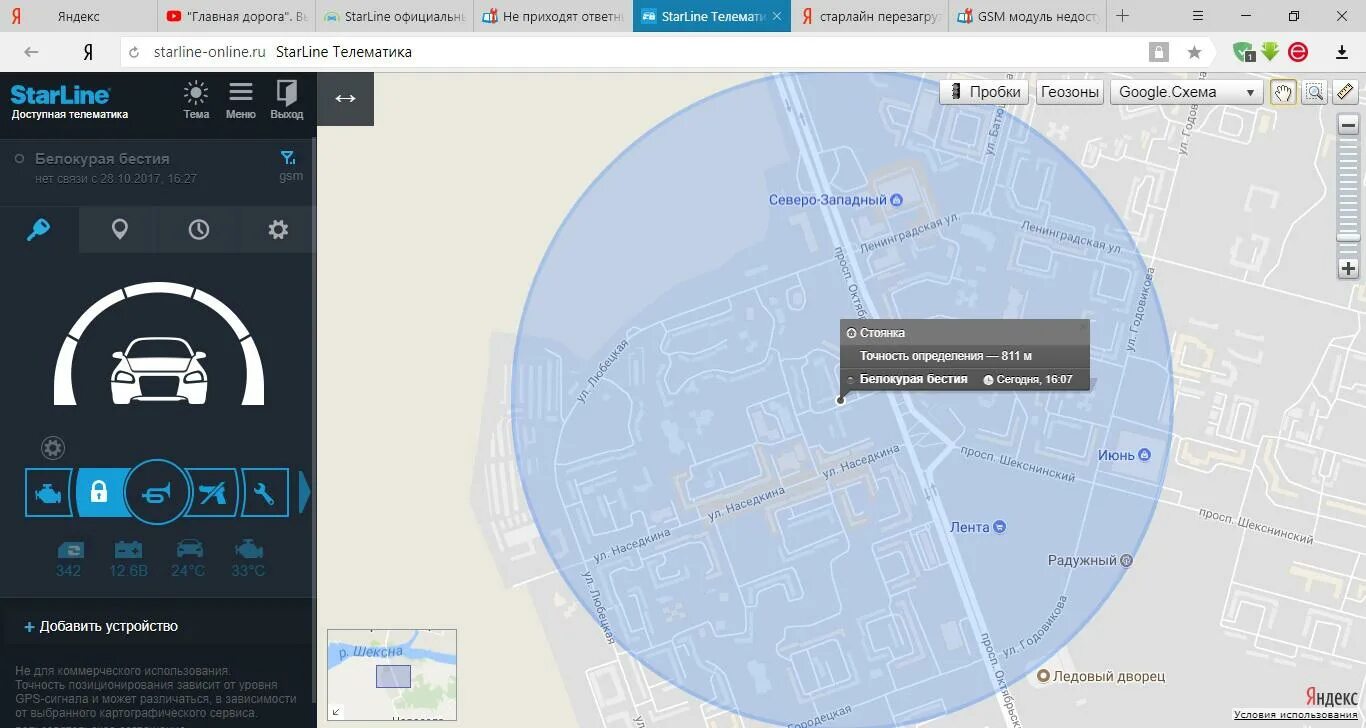Switch to the location pin tab
Screen dimensions: 1366x728
(119, 229)
